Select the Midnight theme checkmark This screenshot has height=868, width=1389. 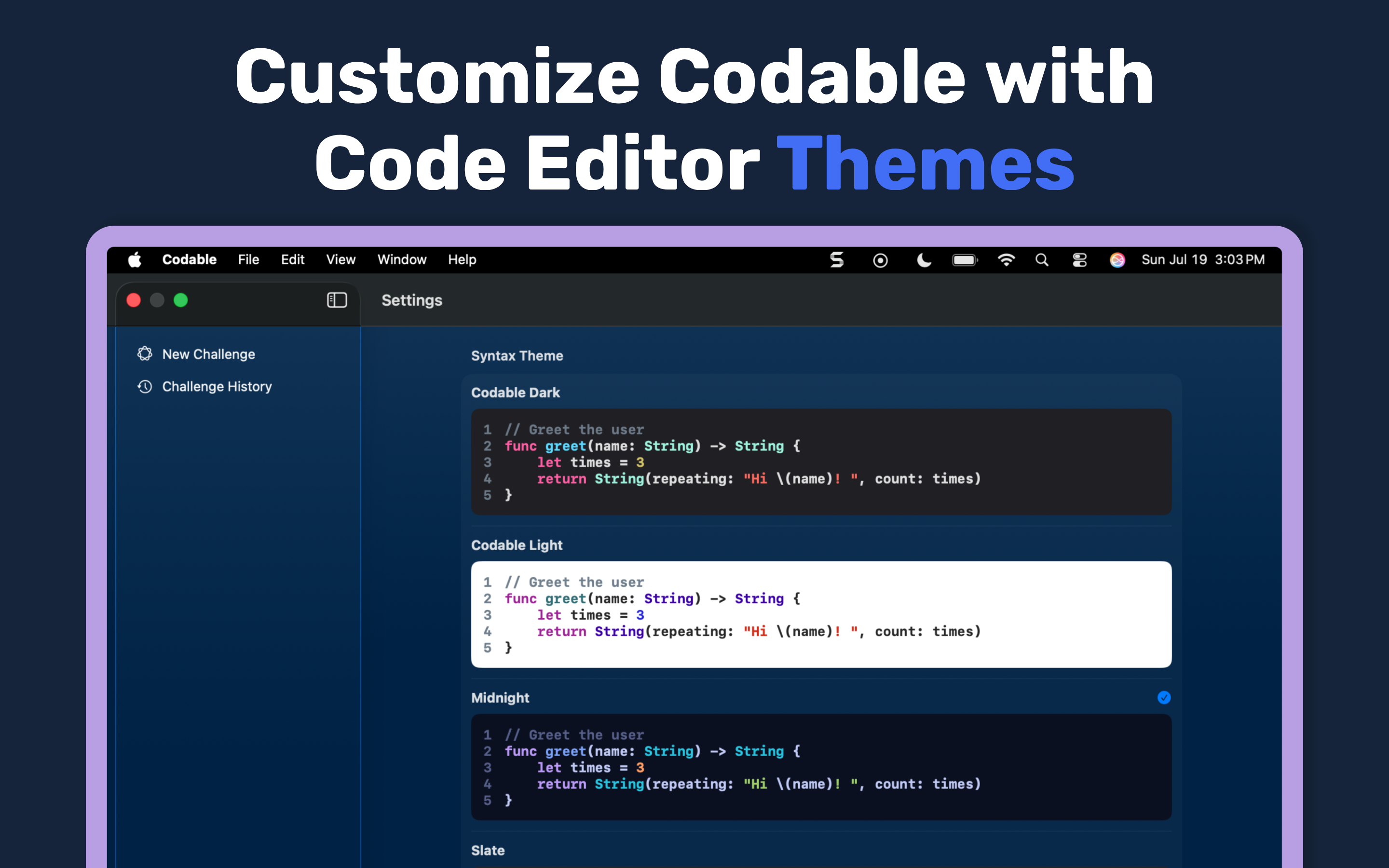[x=1163, y=697]
